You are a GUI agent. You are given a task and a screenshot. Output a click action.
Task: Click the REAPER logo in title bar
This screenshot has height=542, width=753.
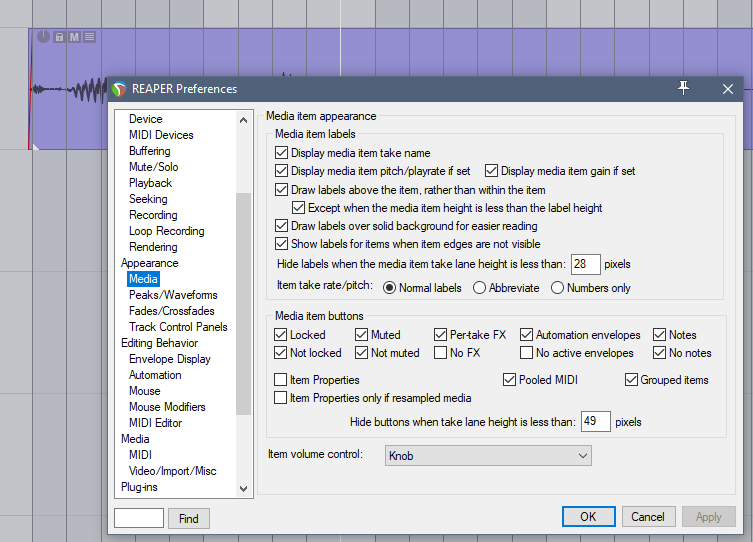(119, 89)
